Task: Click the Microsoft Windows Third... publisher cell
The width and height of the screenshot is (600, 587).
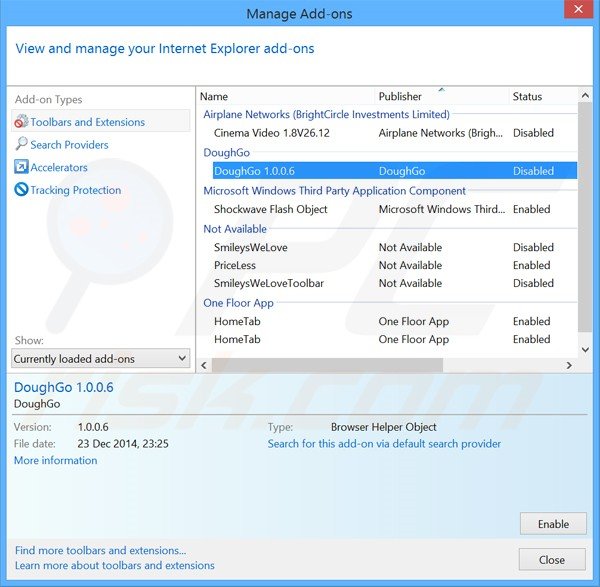Action: tap(442, 209)
